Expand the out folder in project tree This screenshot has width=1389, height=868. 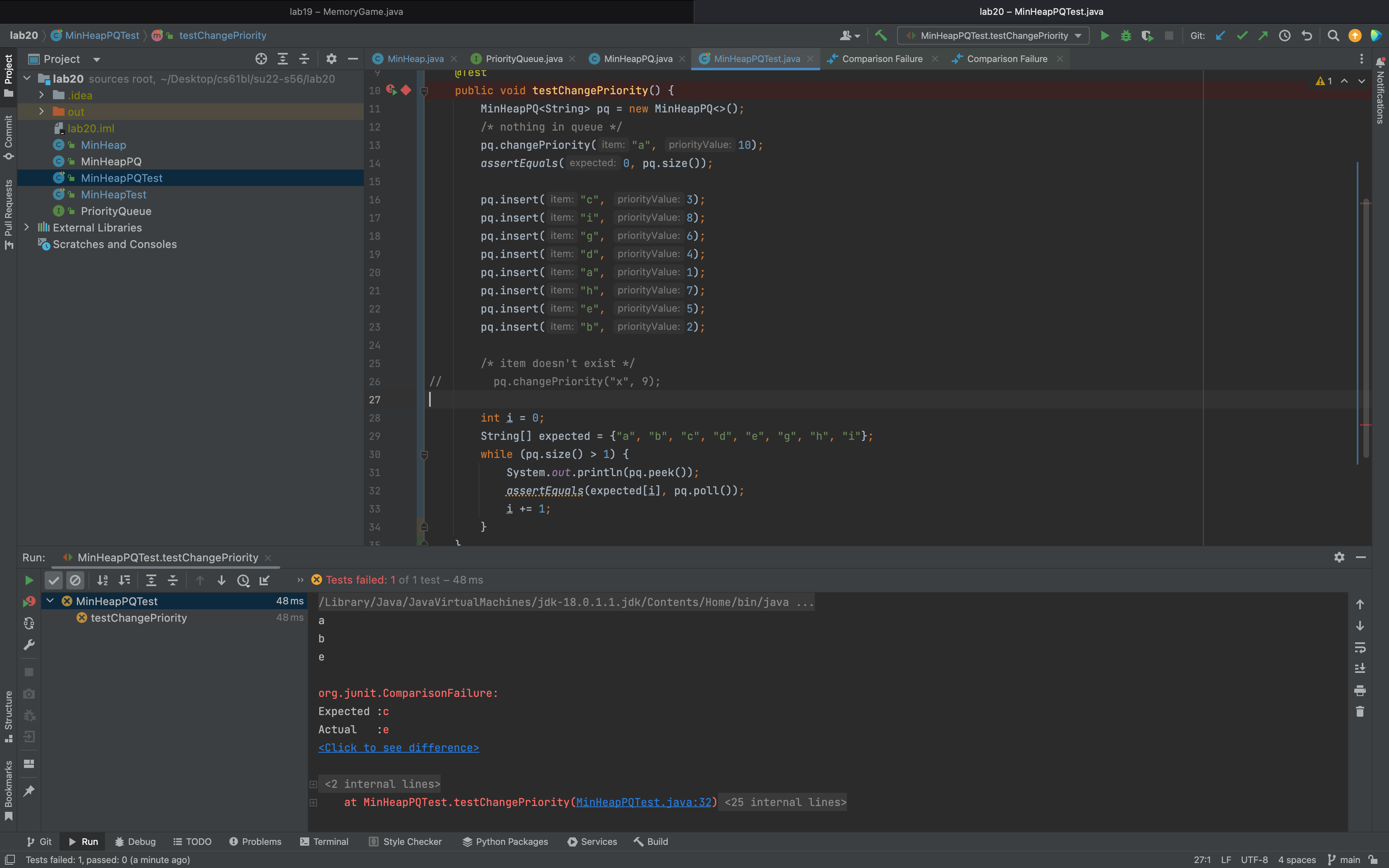pyautogui.click(x=41, y=112)
